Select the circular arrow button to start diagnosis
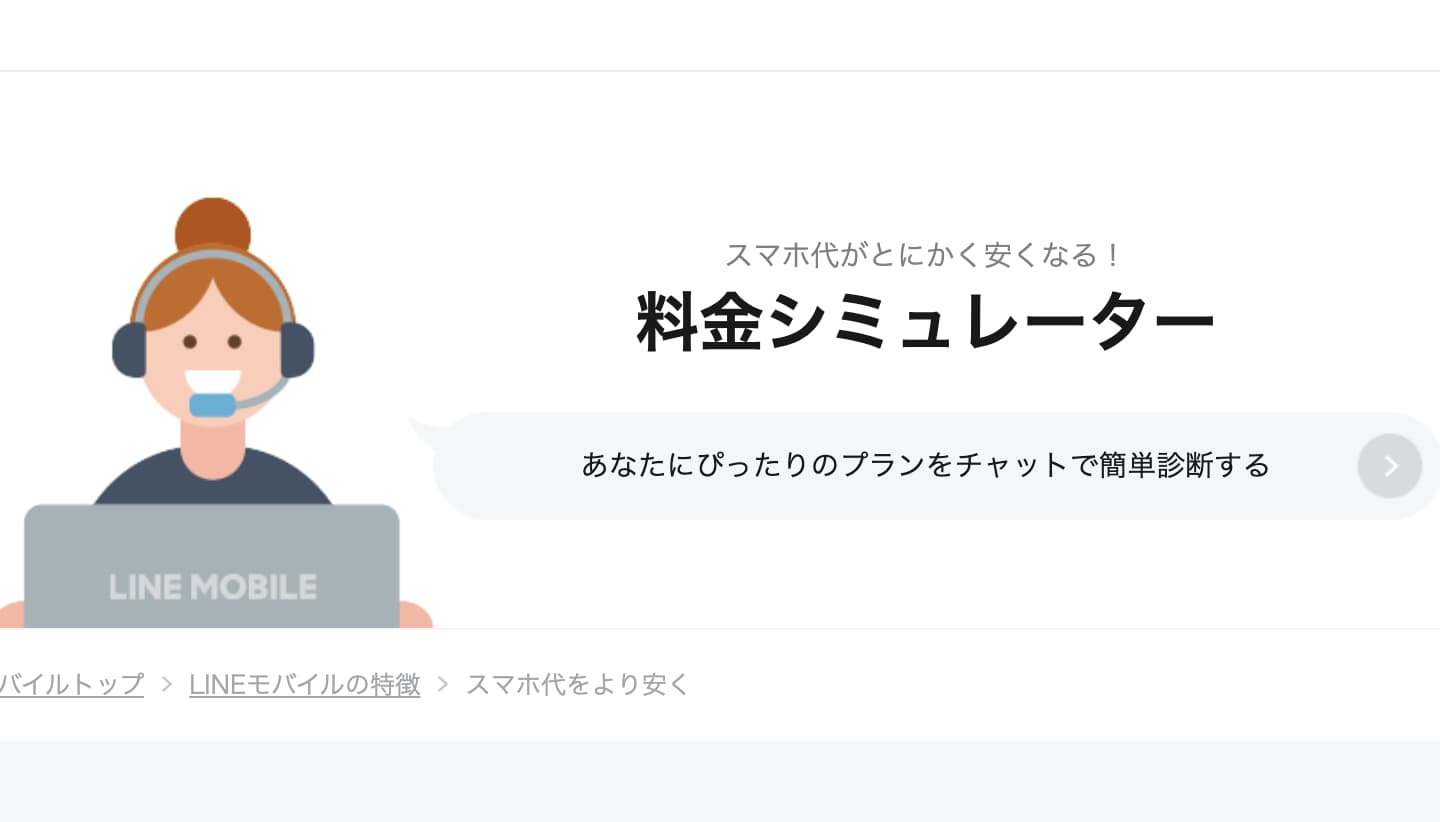1440x822 pixels. pos(1389,465)
